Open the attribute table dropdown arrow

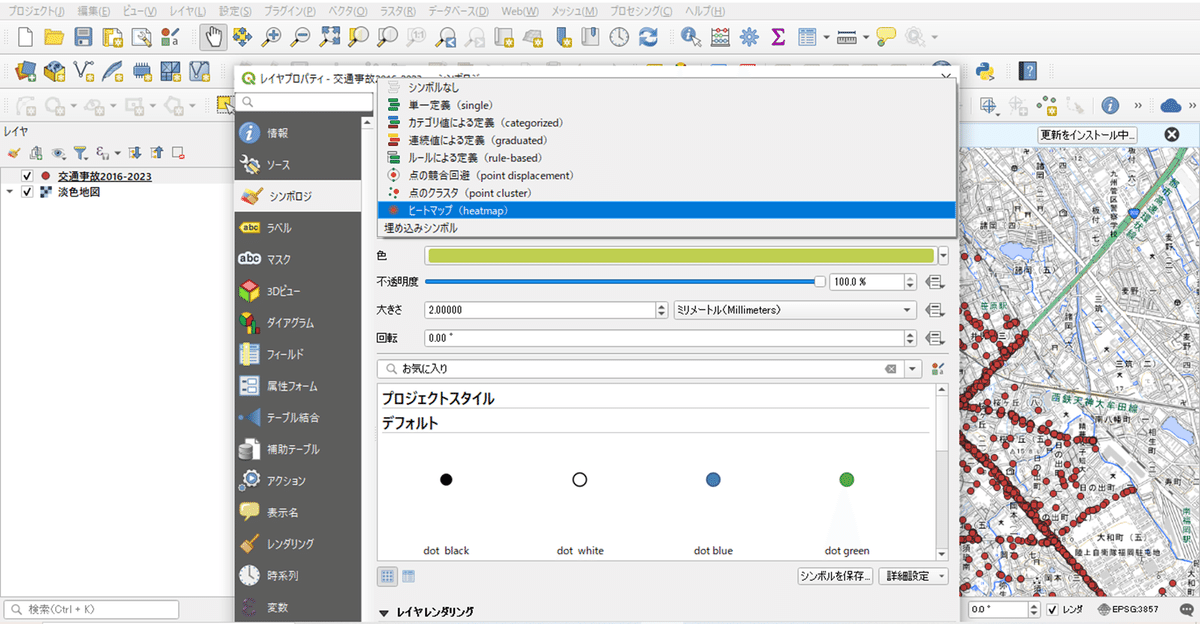coord(826,37)
